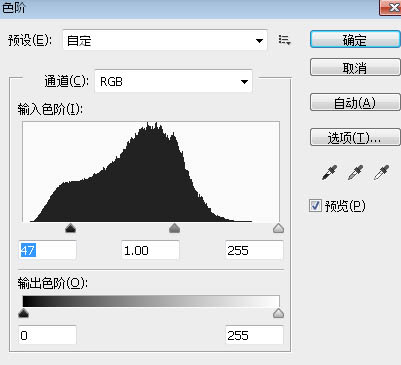Select the black point eyedropper
Viewport: 401px width, 365px height.
pyautogui.click(x=329, y=172)
